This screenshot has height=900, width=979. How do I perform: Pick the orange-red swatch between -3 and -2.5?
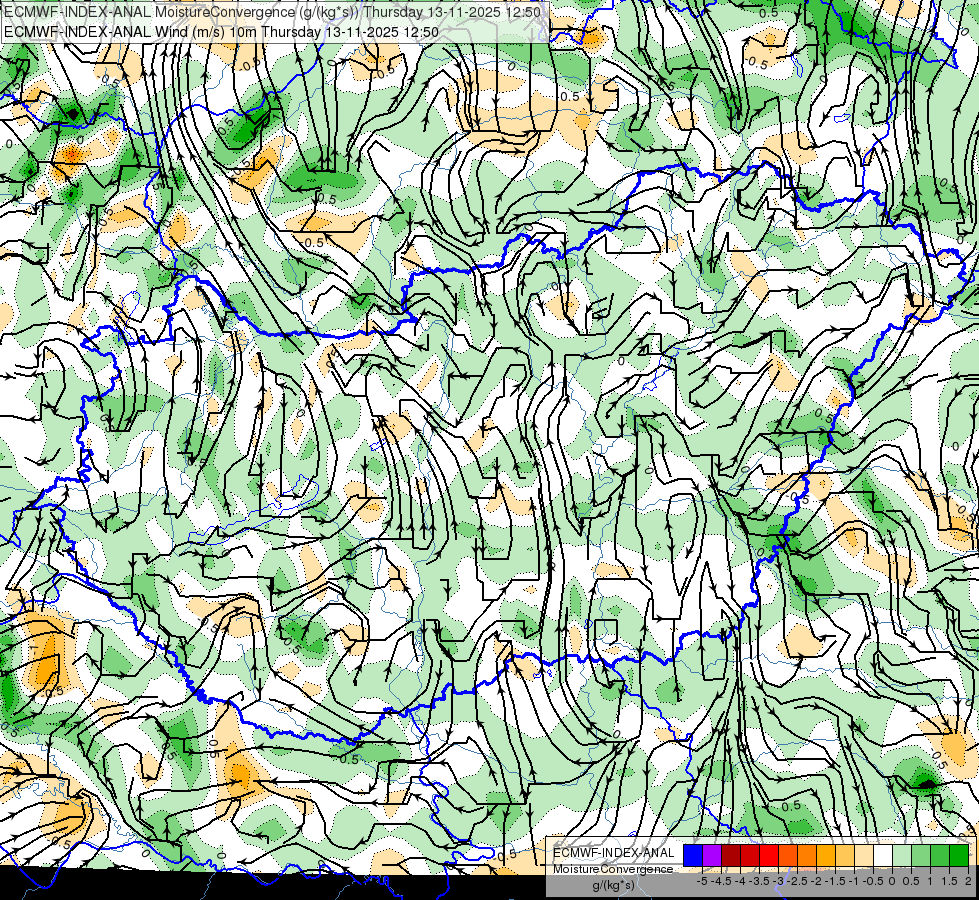point(788,855)
